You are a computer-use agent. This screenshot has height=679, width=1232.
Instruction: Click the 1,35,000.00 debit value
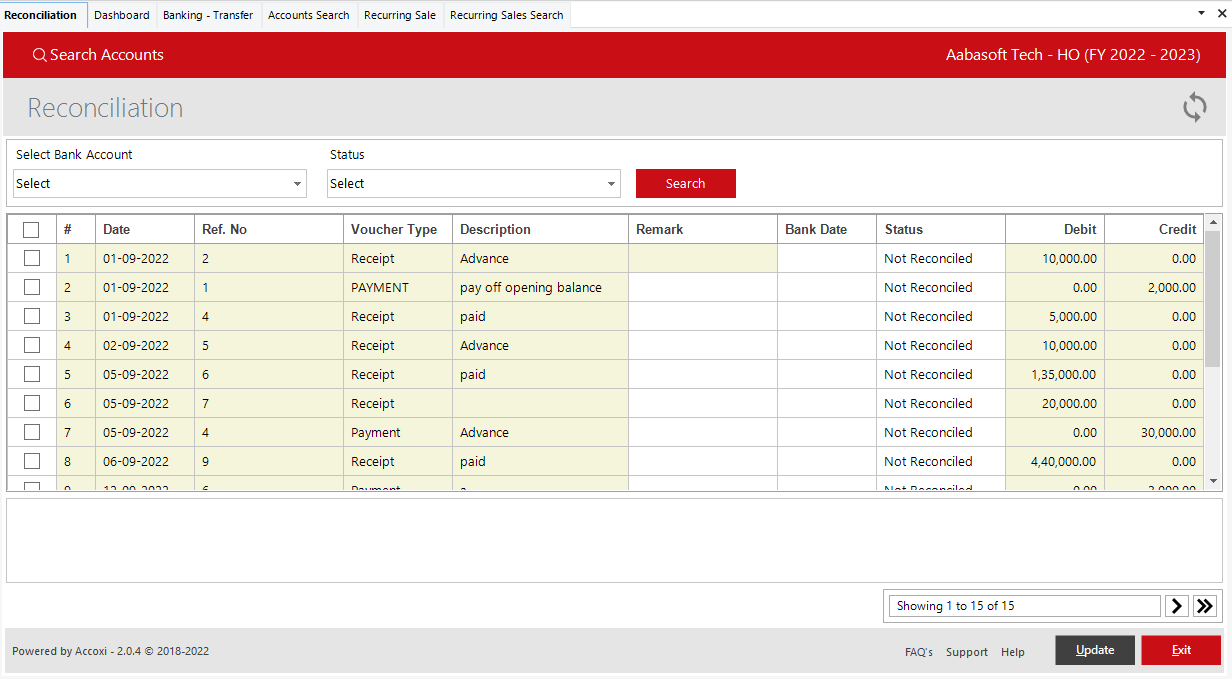(1064, 374)
